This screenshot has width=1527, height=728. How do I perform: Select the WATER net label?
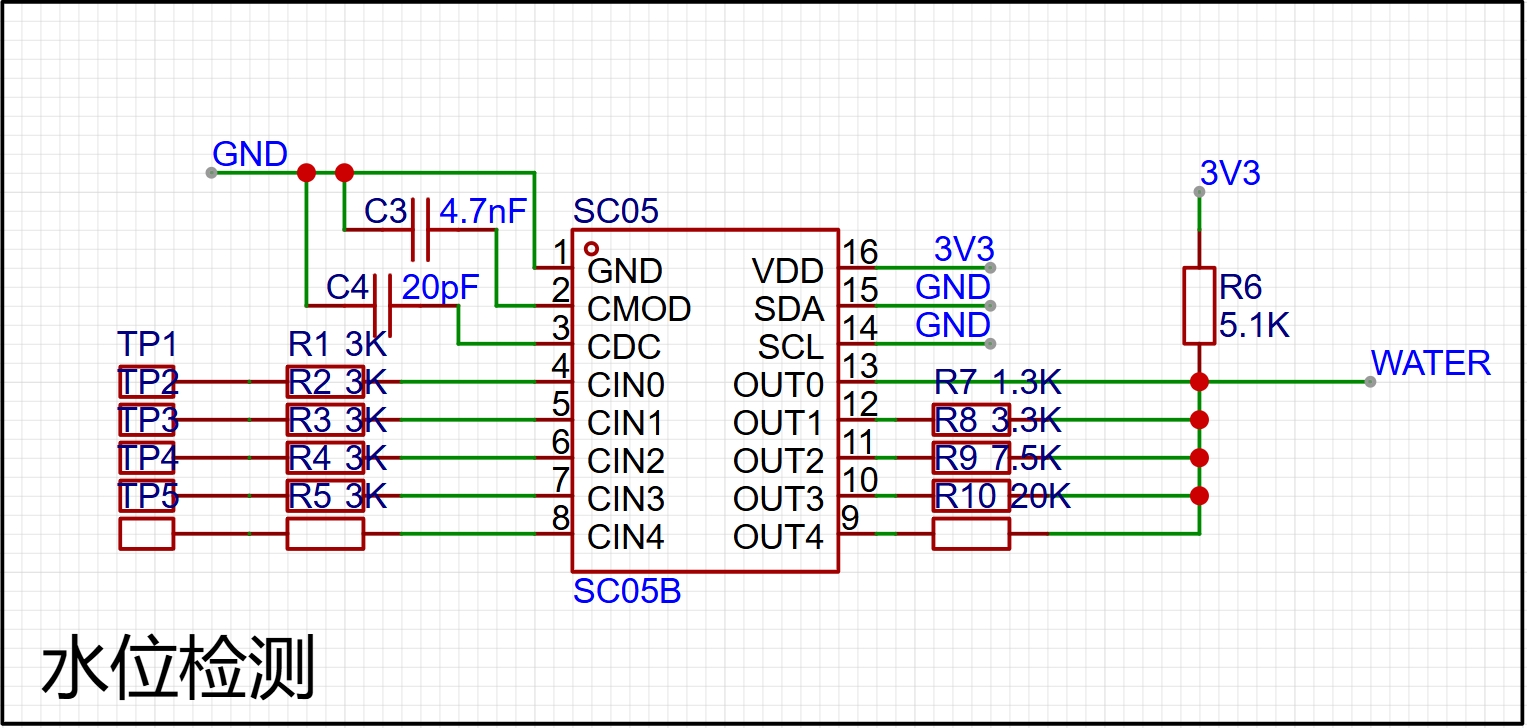(x=1431, y=363)
